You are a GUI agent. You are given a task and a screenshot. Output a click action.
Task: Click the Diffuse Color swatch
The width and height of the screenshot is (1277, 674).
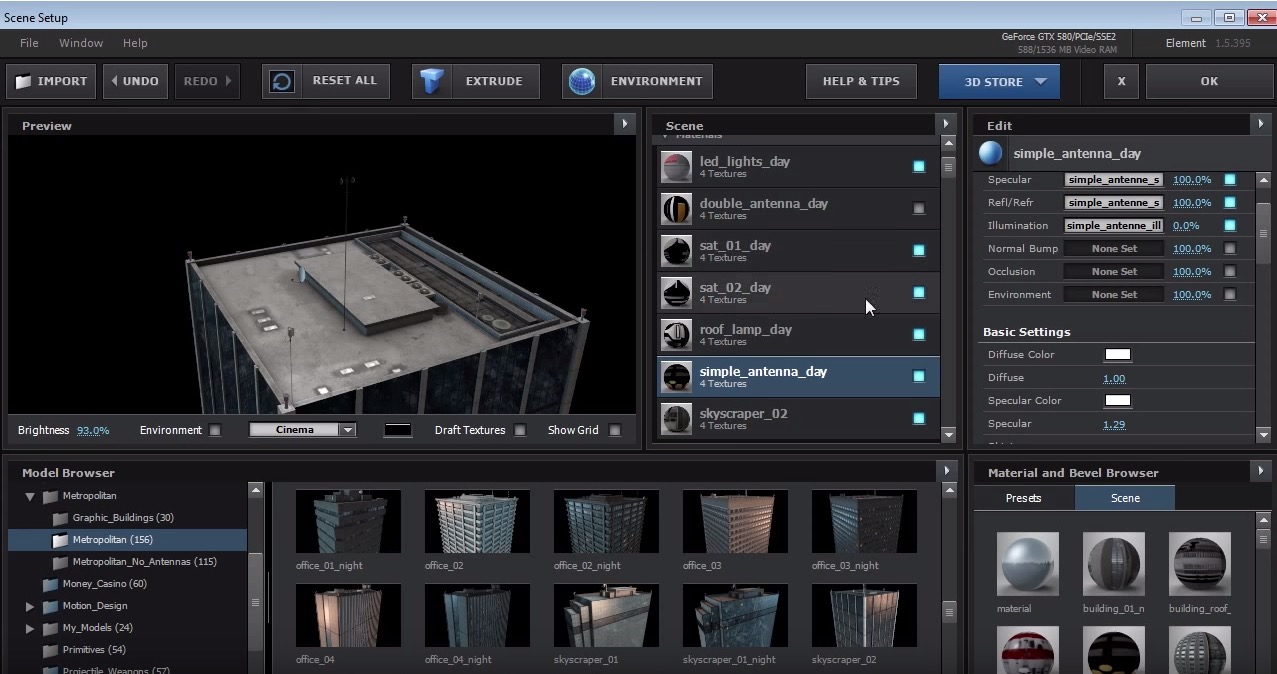[x=1117, y=354]
